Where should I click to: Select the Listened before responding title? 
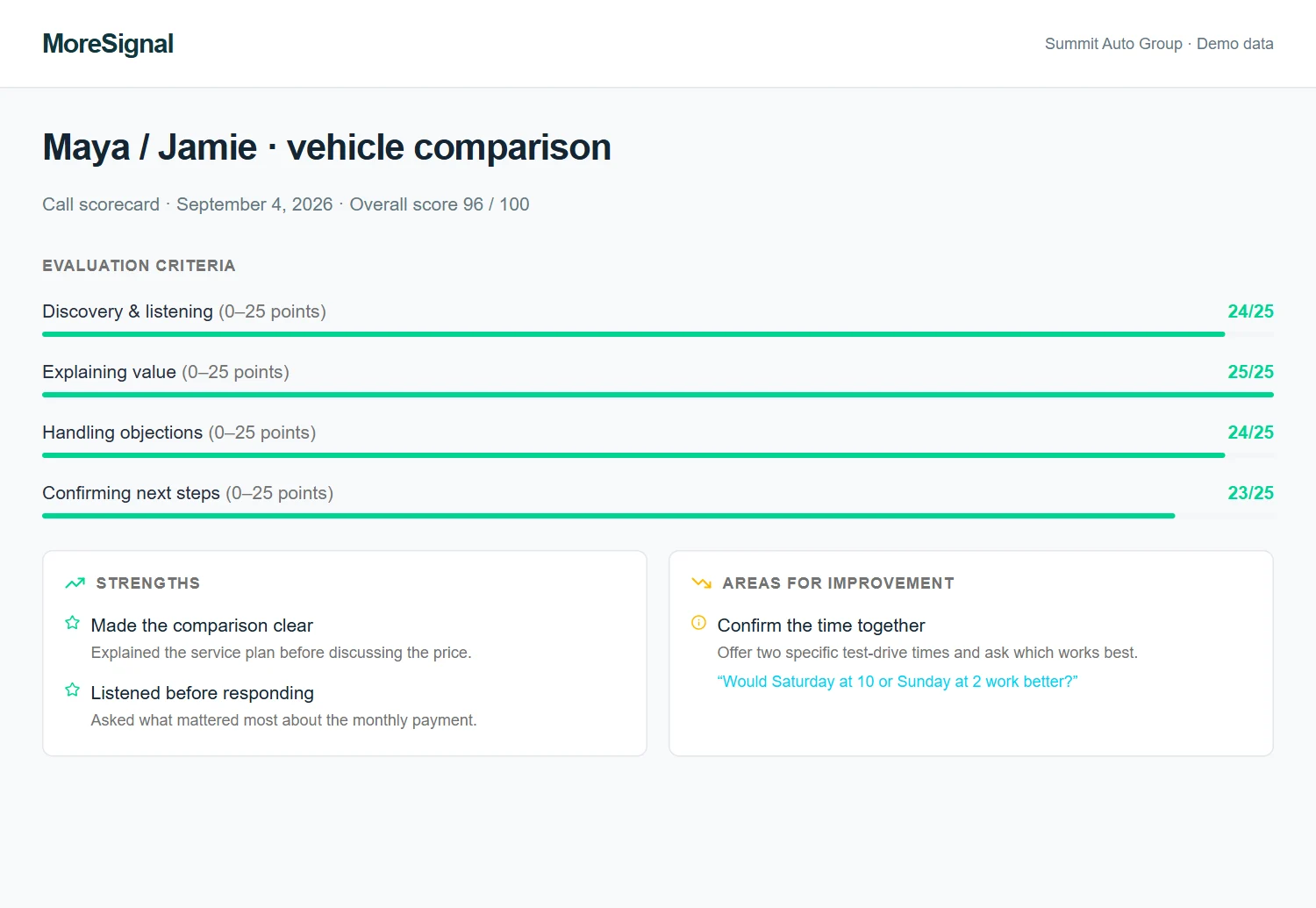click(x=202, y=693)
